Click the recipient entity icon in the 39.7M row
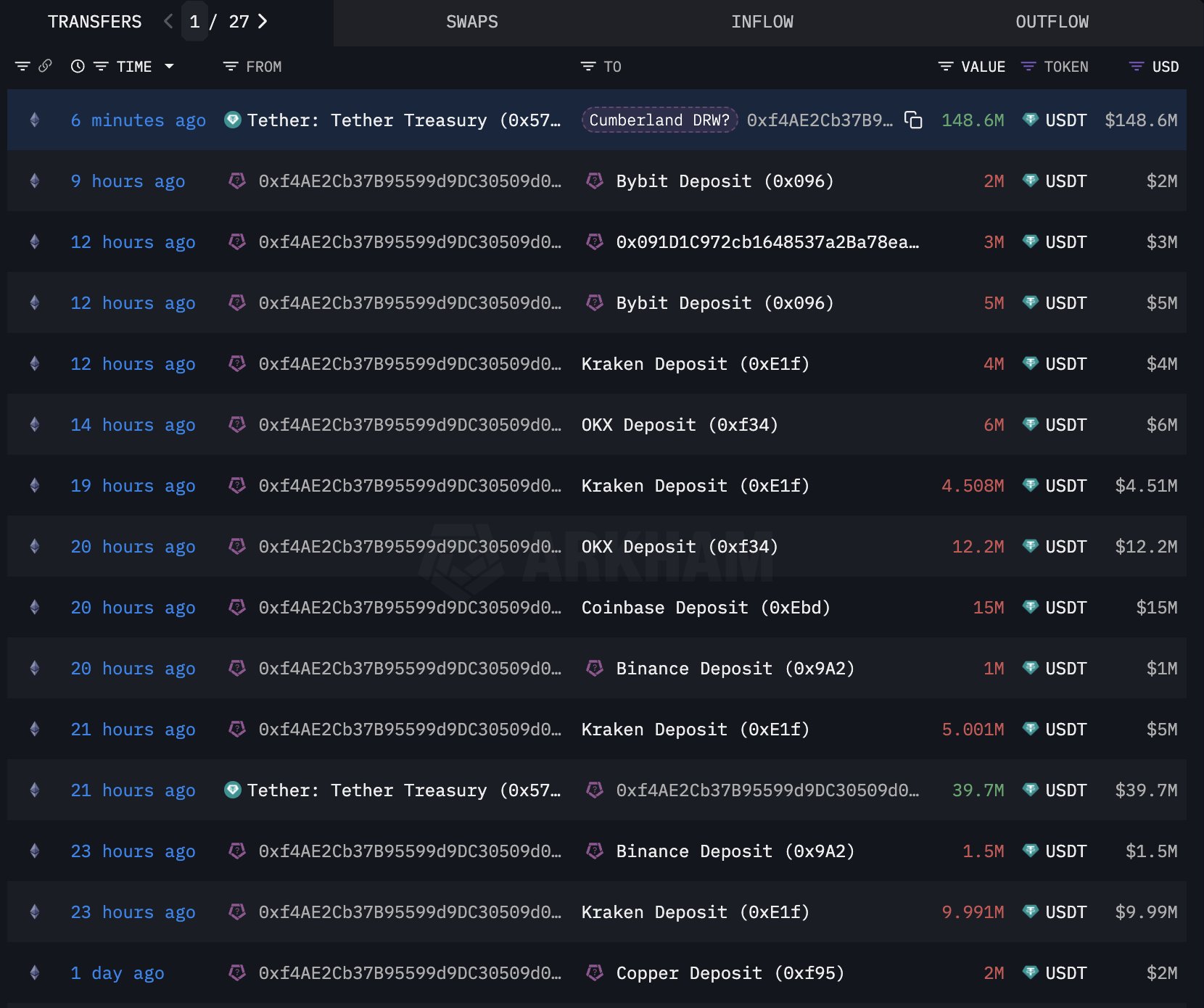The height and width of the screenshot is (1008, 1204). (595, 790)
